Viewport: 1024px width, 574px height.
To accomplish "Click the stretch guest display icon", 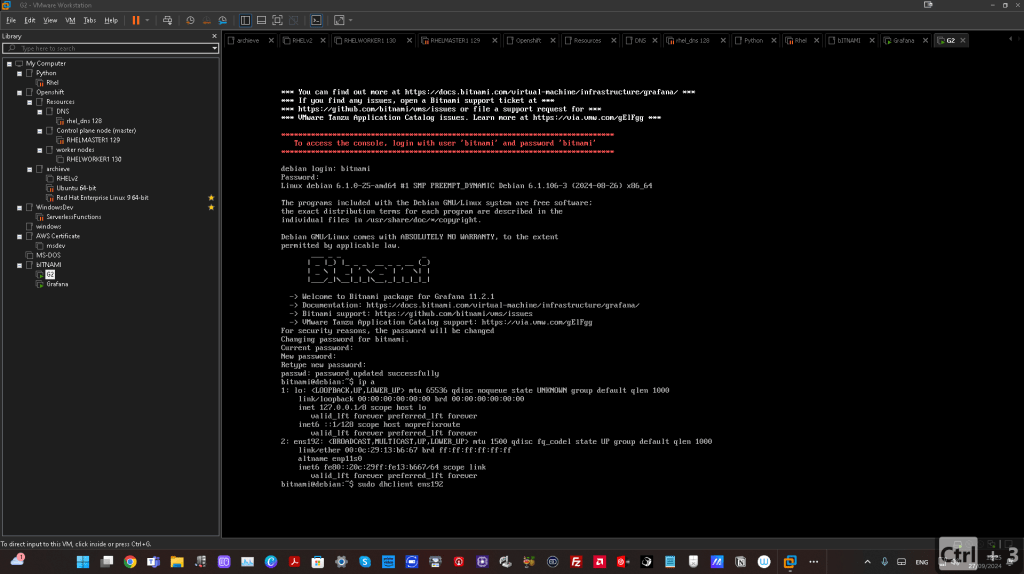I will click(339, 20).
